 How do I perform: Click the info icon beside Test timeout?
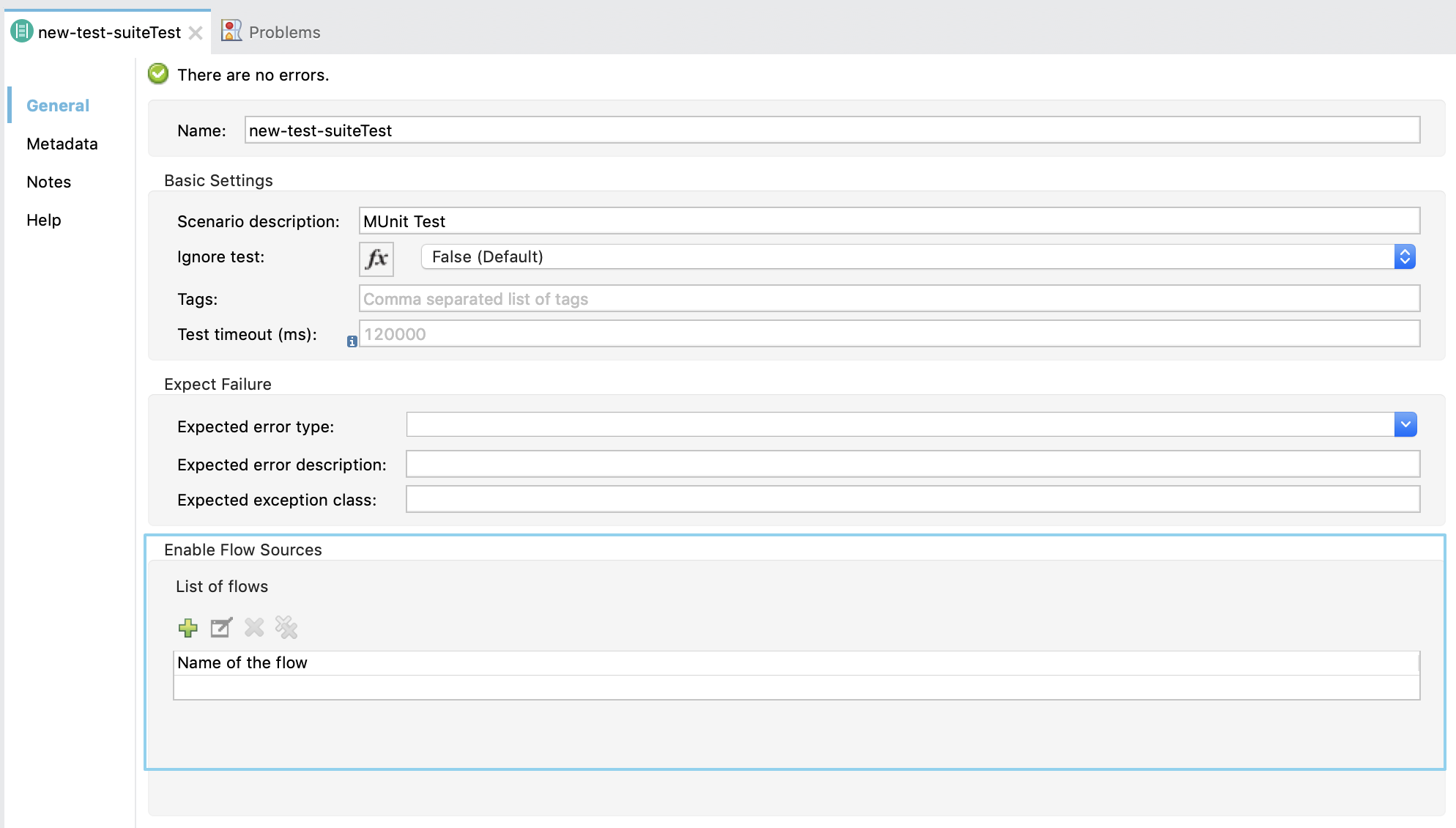tap(352, 341)
